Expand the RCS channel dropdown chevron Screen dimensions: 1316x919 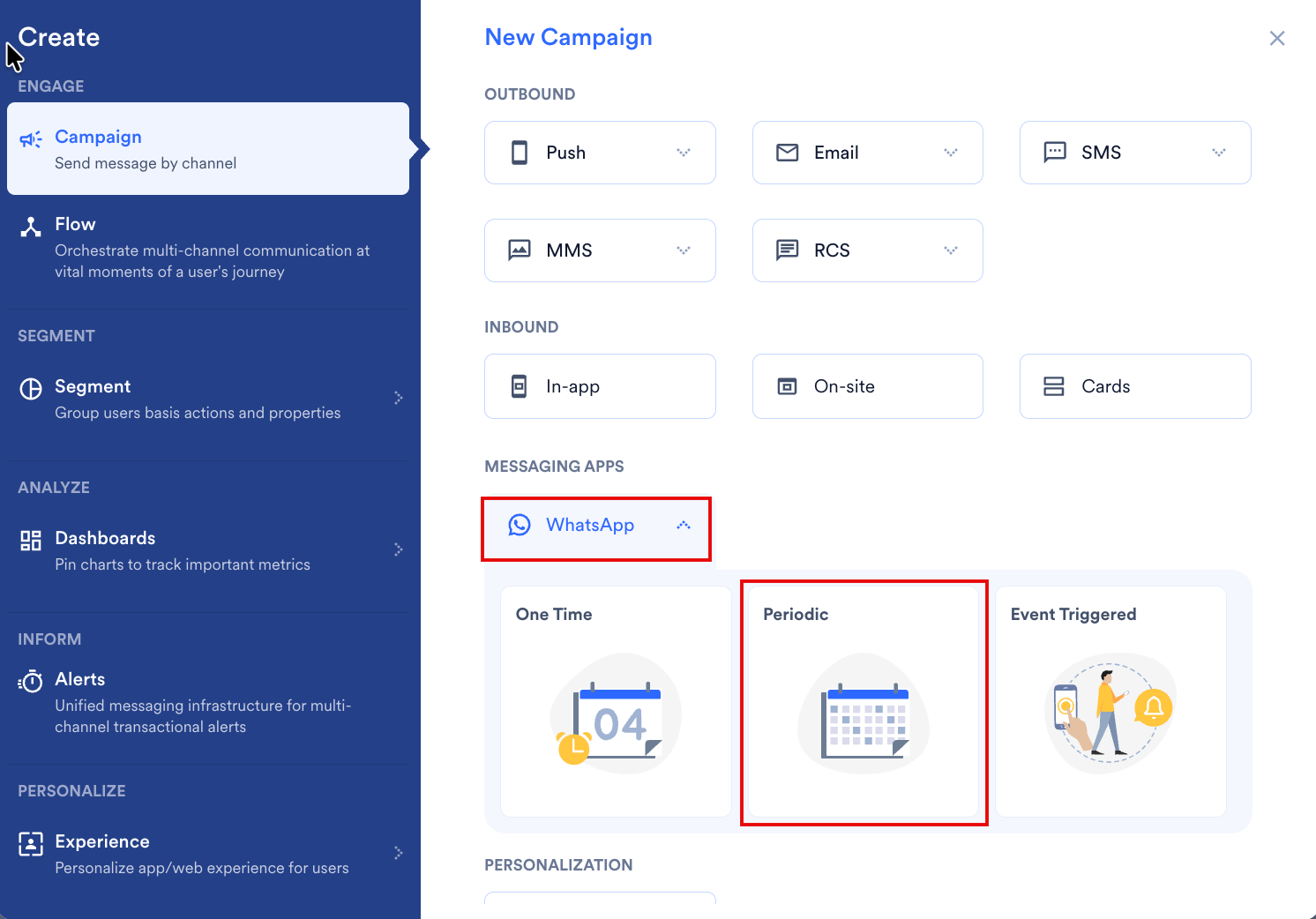951,250
